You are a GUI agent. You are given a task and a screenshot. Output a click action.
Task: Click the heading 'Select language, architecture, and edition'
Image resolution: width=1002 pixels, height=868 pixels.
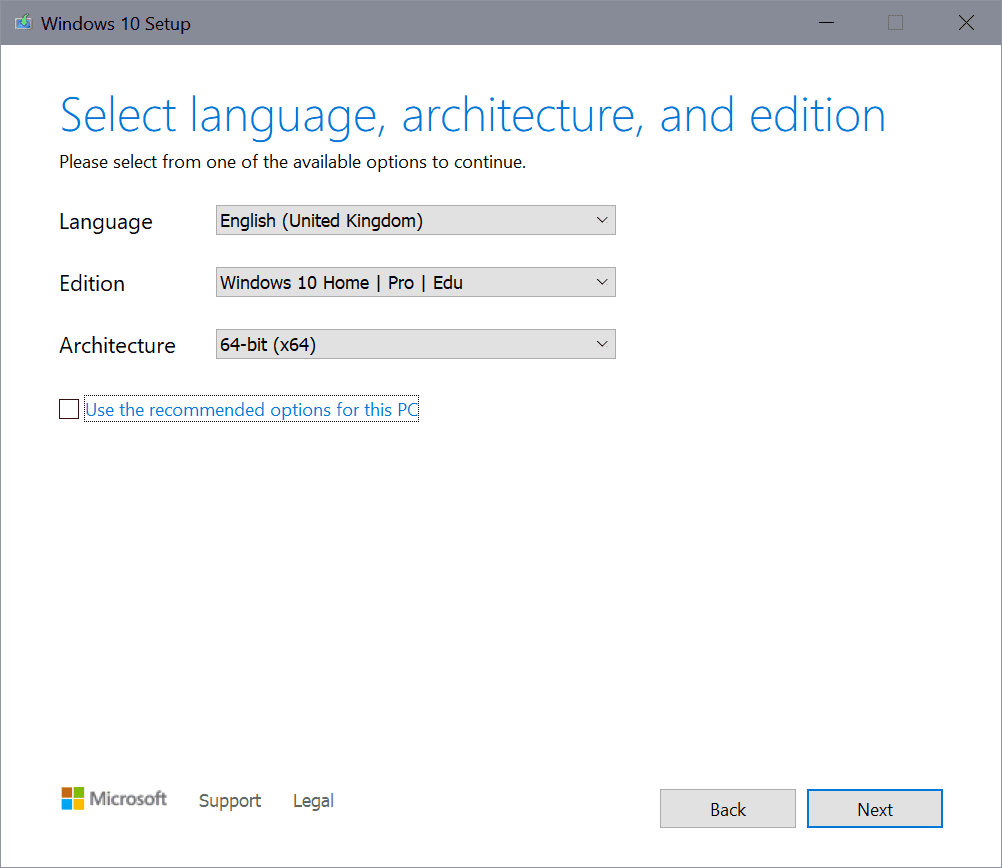pyautogui.click(x=473, y=116)
